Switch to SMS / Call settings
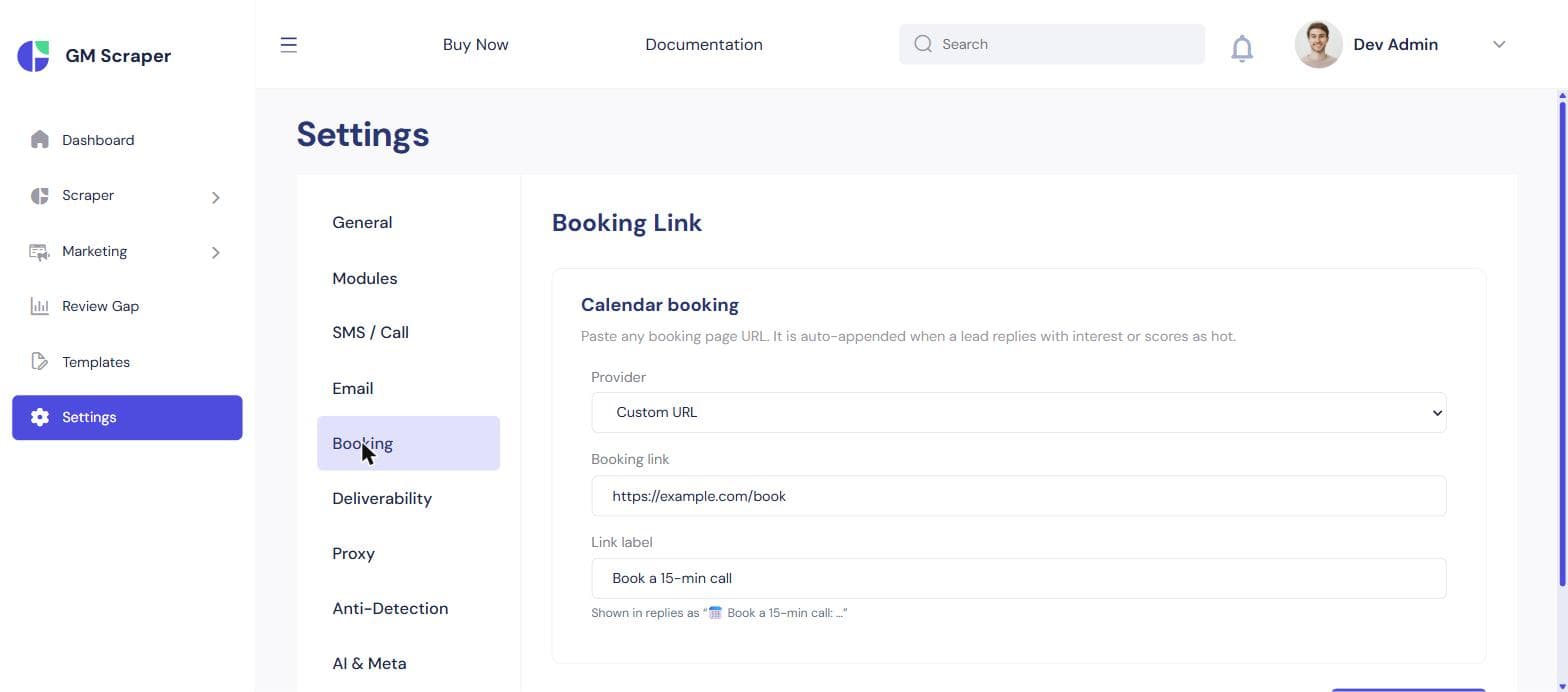The image size is (1568, 692). 408,333
